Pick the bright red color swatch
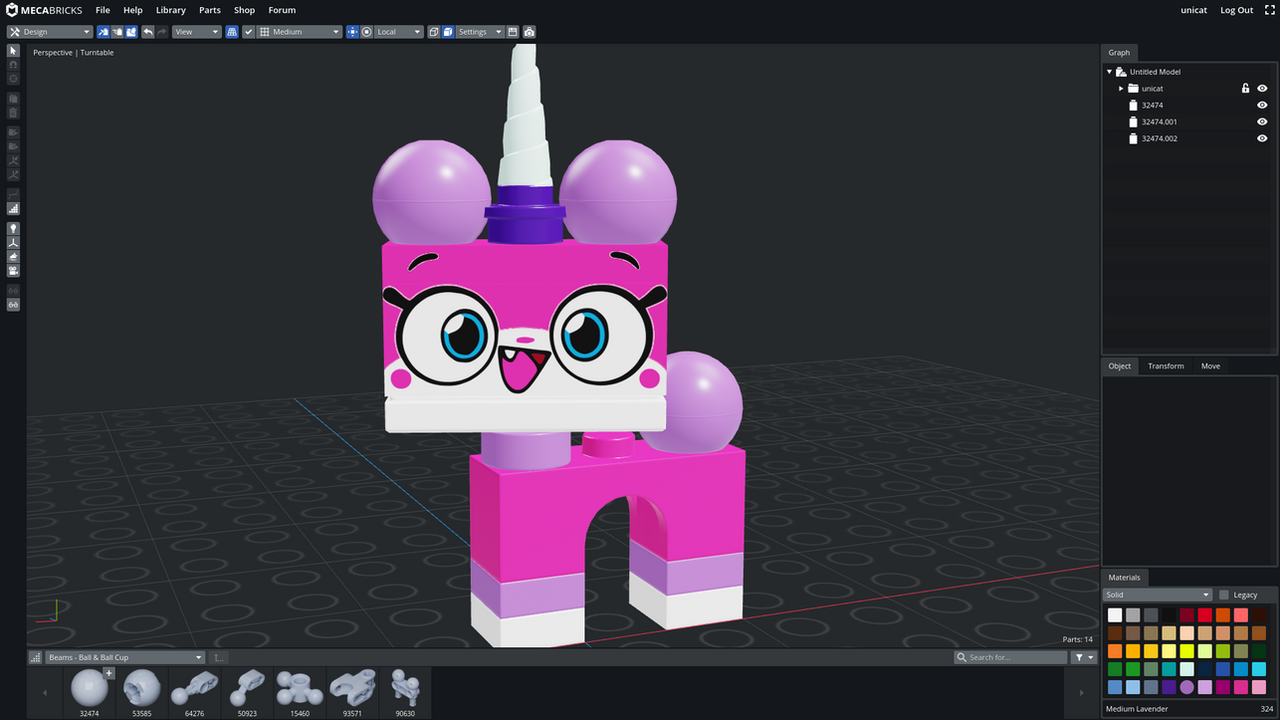Image resolution: width=1280 pixels, height=720 pixels. (x=1205, y=615)
